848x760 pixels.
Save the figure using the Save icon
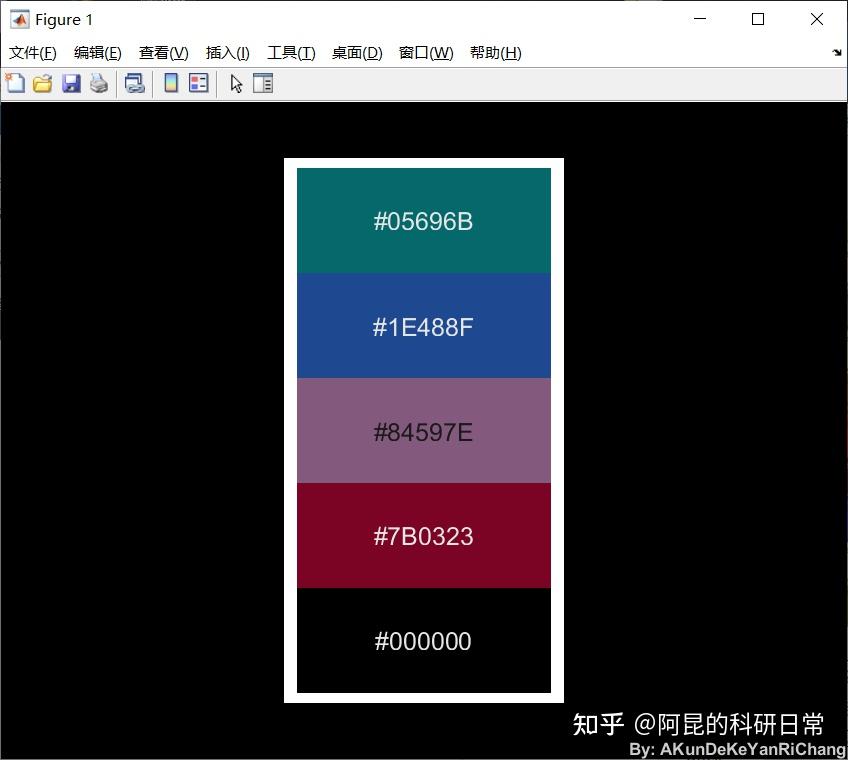pyautogui.click(x=70, y=83)
